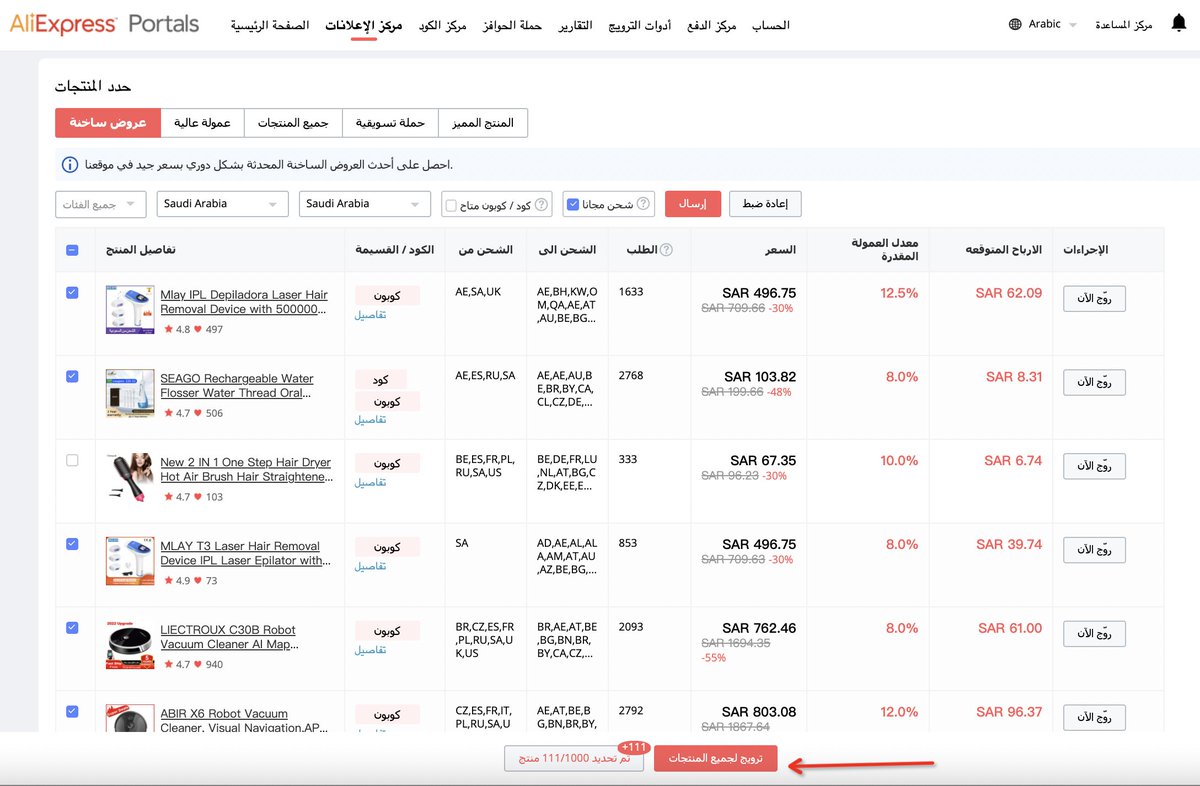Toggle the select-all checkbox in table header

[72, 250]
